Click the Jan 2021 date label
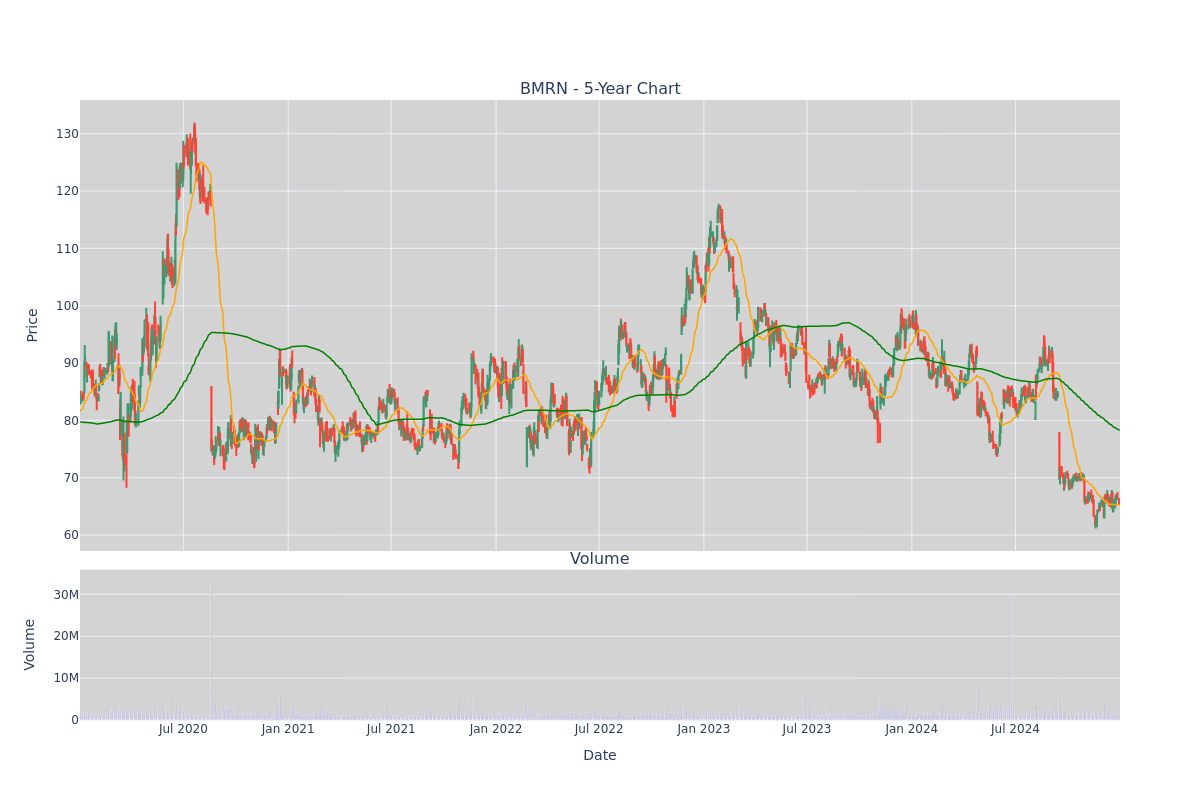Screen dimensions: 1200x800 tap(288, 729)
